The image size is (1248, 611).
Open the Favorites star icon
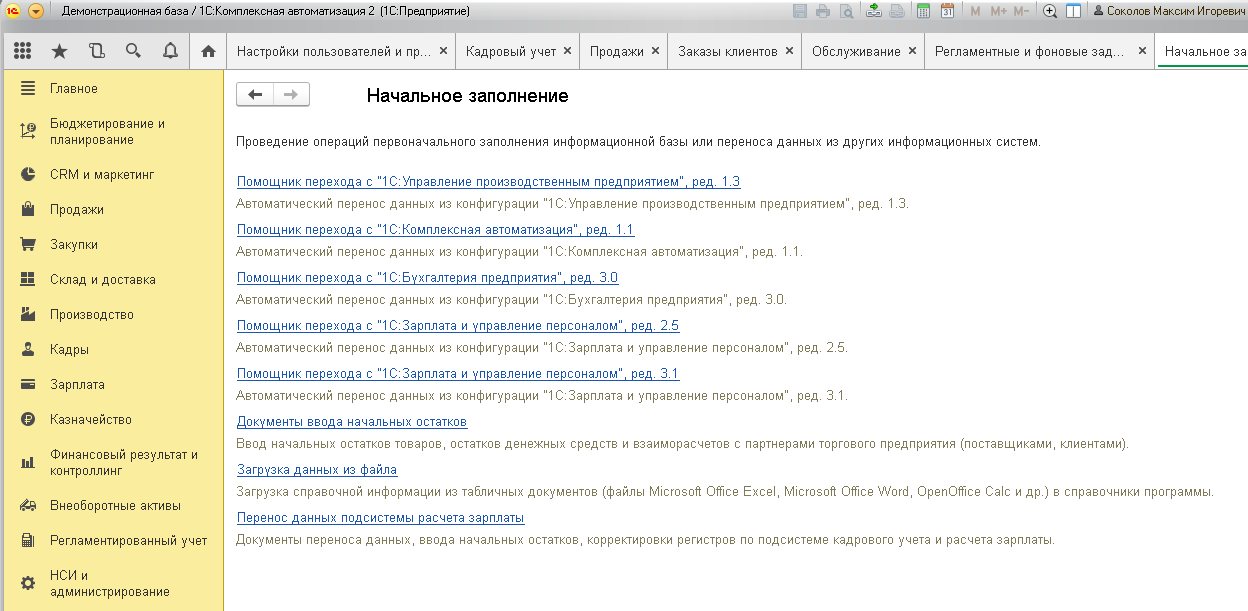click(x=59, y=51)
